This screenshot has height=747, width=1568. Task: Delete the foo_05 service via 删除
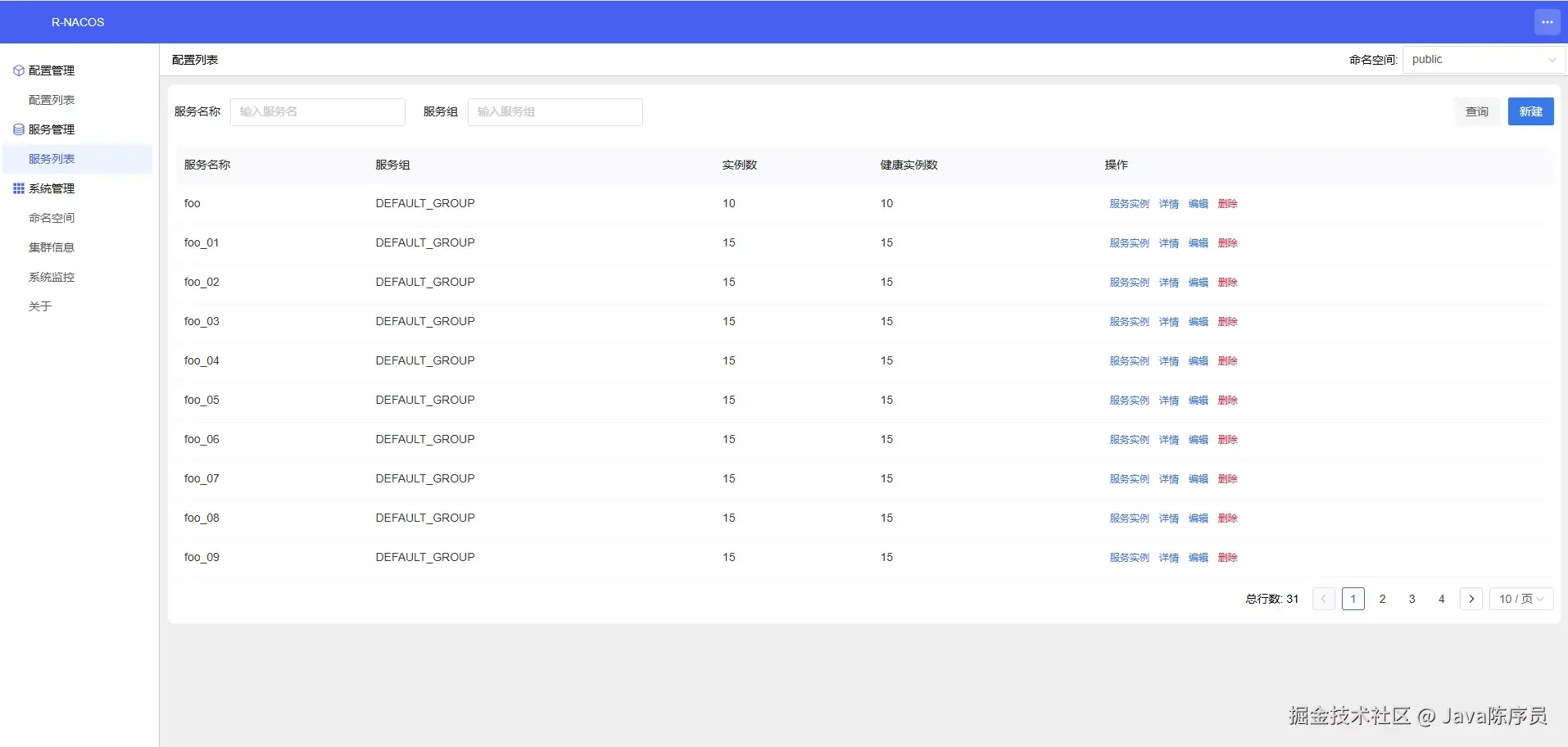[x=1227, y=401]
